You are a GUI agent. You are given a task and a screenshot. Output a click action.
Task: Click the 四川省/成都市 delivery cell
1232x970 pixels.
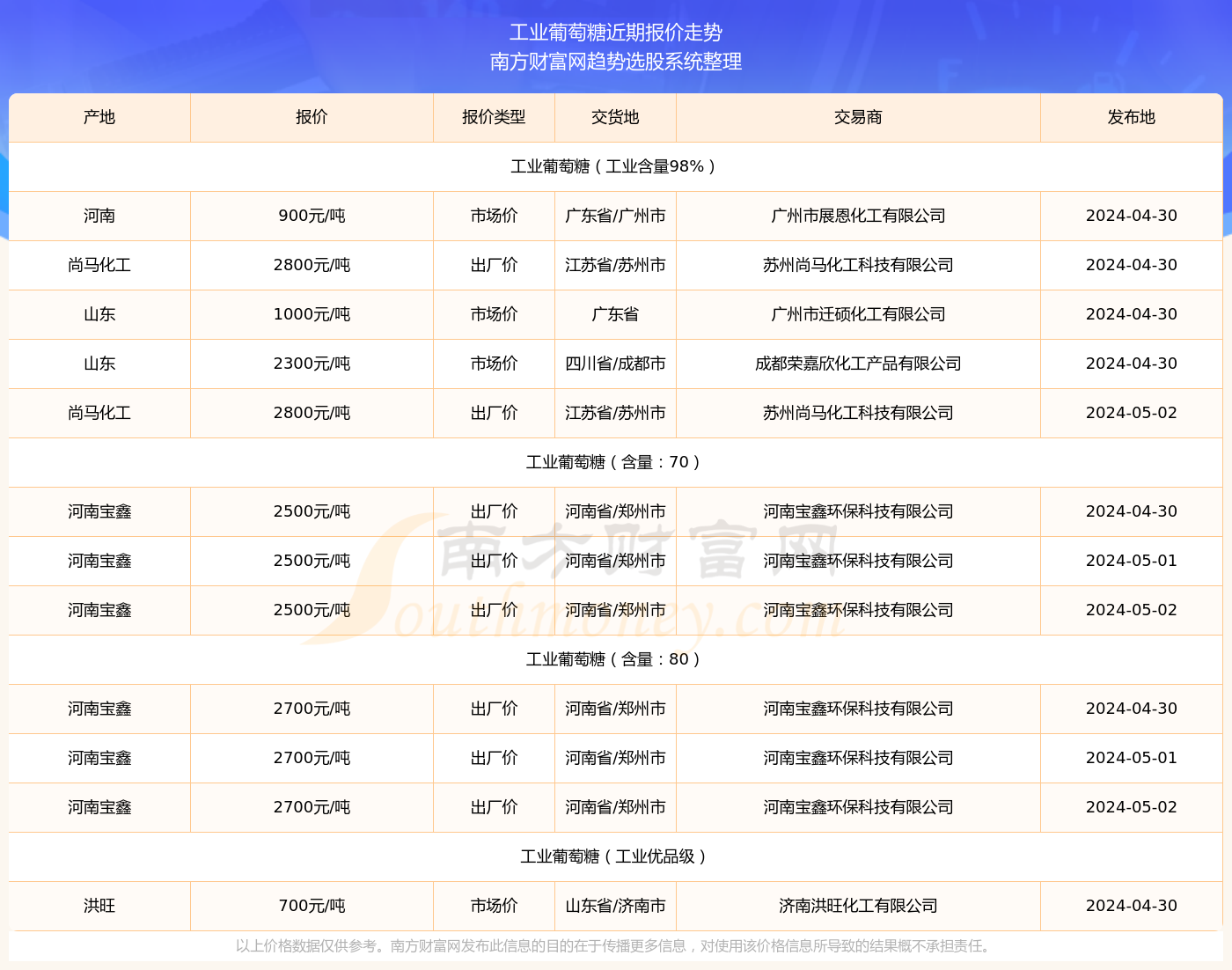pos(615,364)
